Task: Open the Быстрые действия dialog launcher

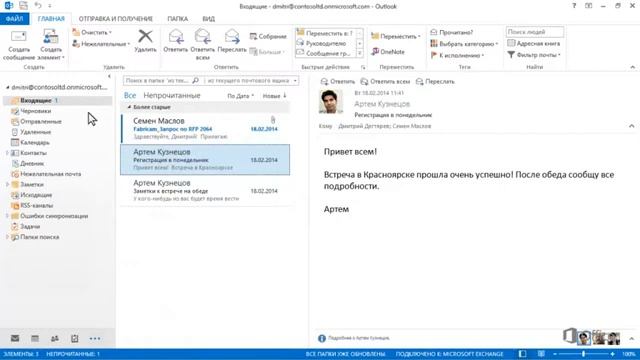Action: pos(363,67)
